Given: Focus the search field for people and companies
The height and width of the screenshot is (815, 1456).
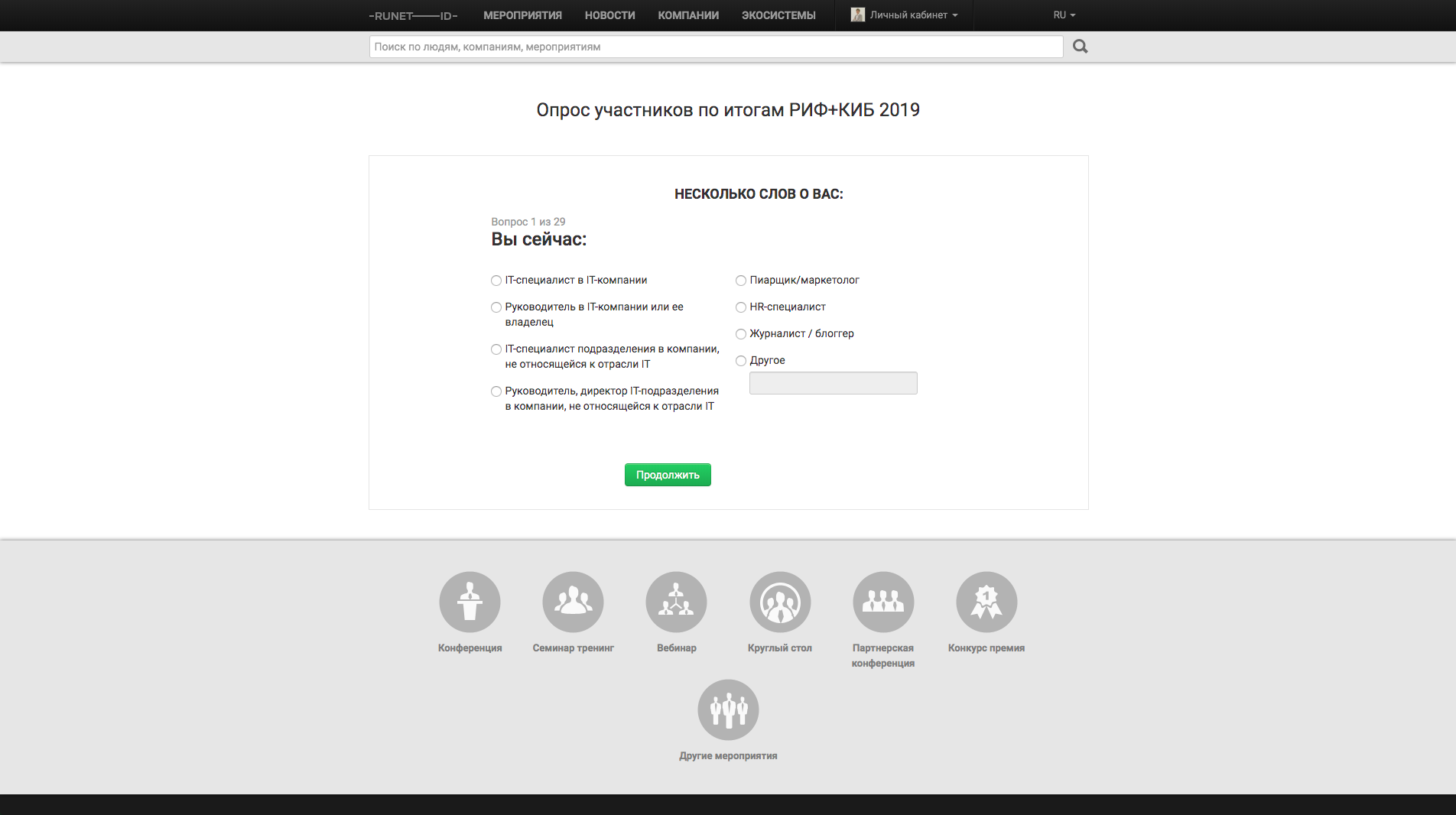Looking at the screenshot, I should pos(716,47).
